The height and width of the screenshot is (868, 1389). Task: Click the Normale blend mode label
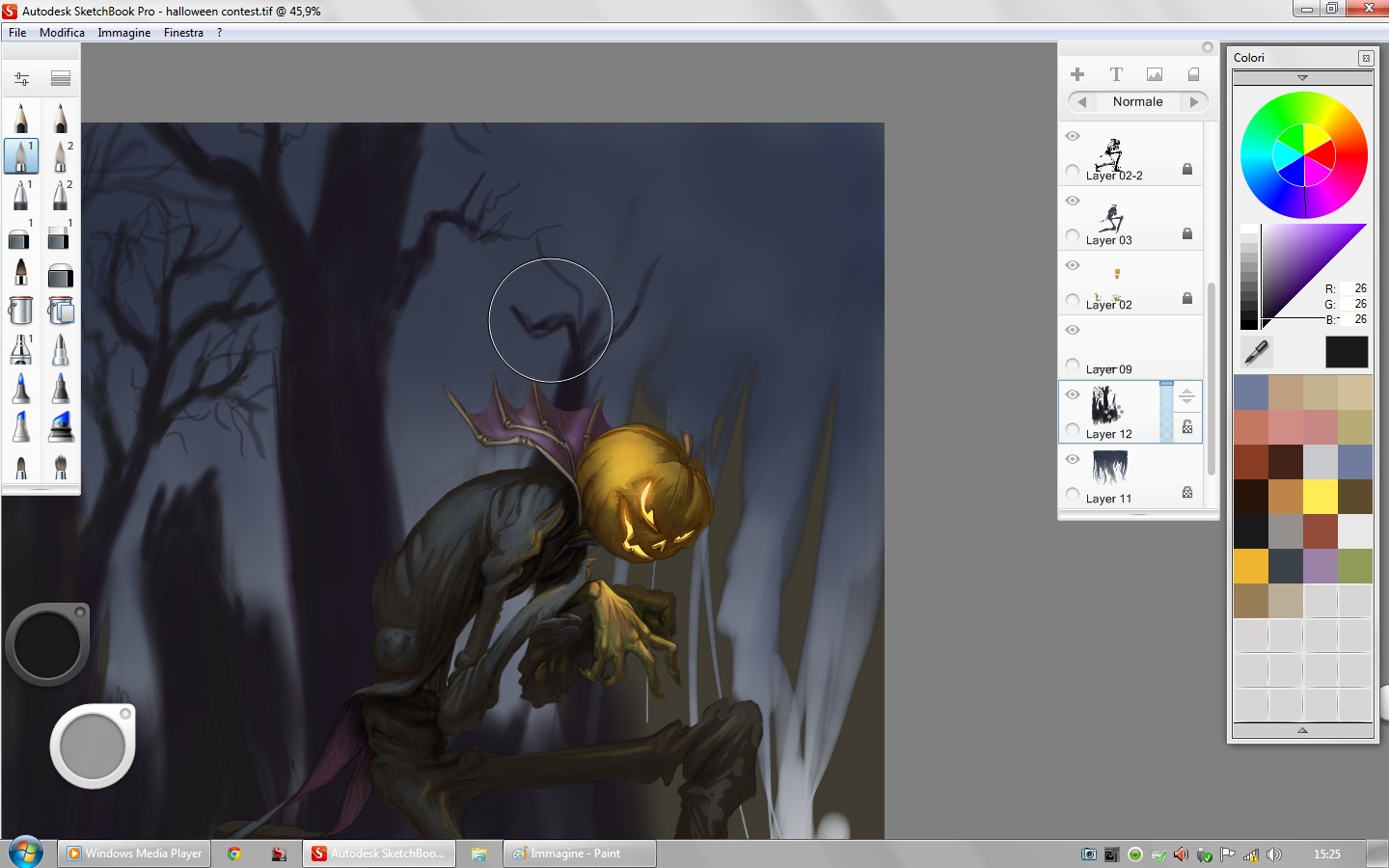pyautogui.click(x=1137, y=101)
